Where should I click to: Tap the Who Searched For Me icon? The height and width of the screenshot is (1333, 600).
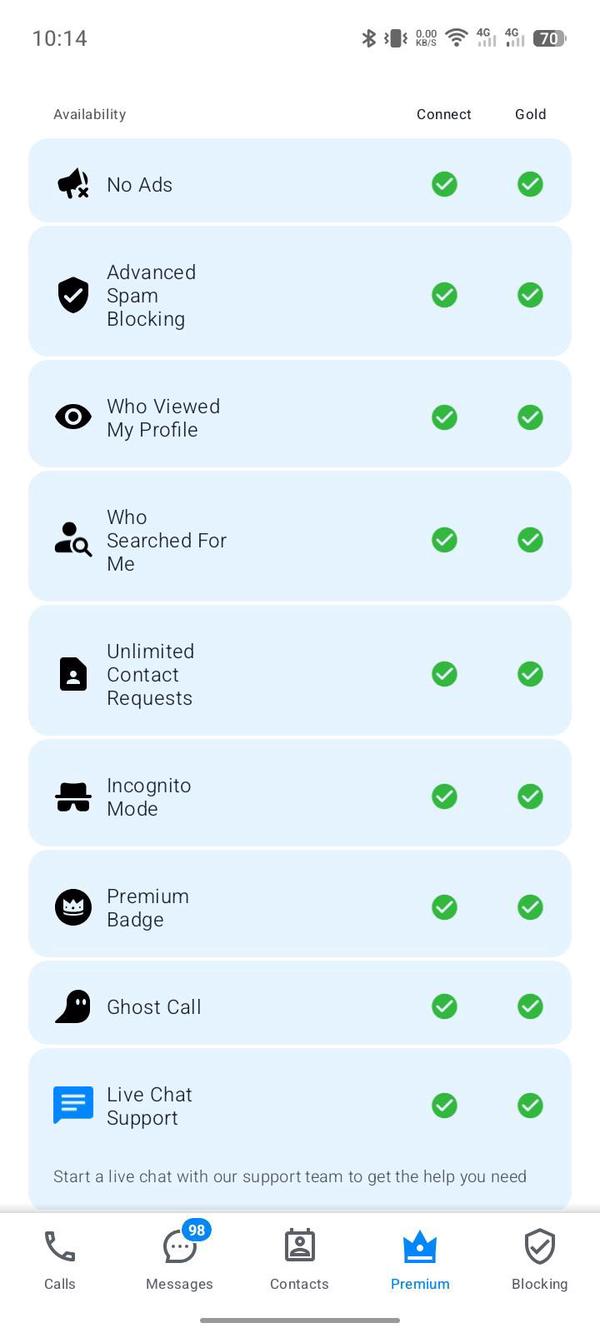pyautogui.click(x=73, y=540)
